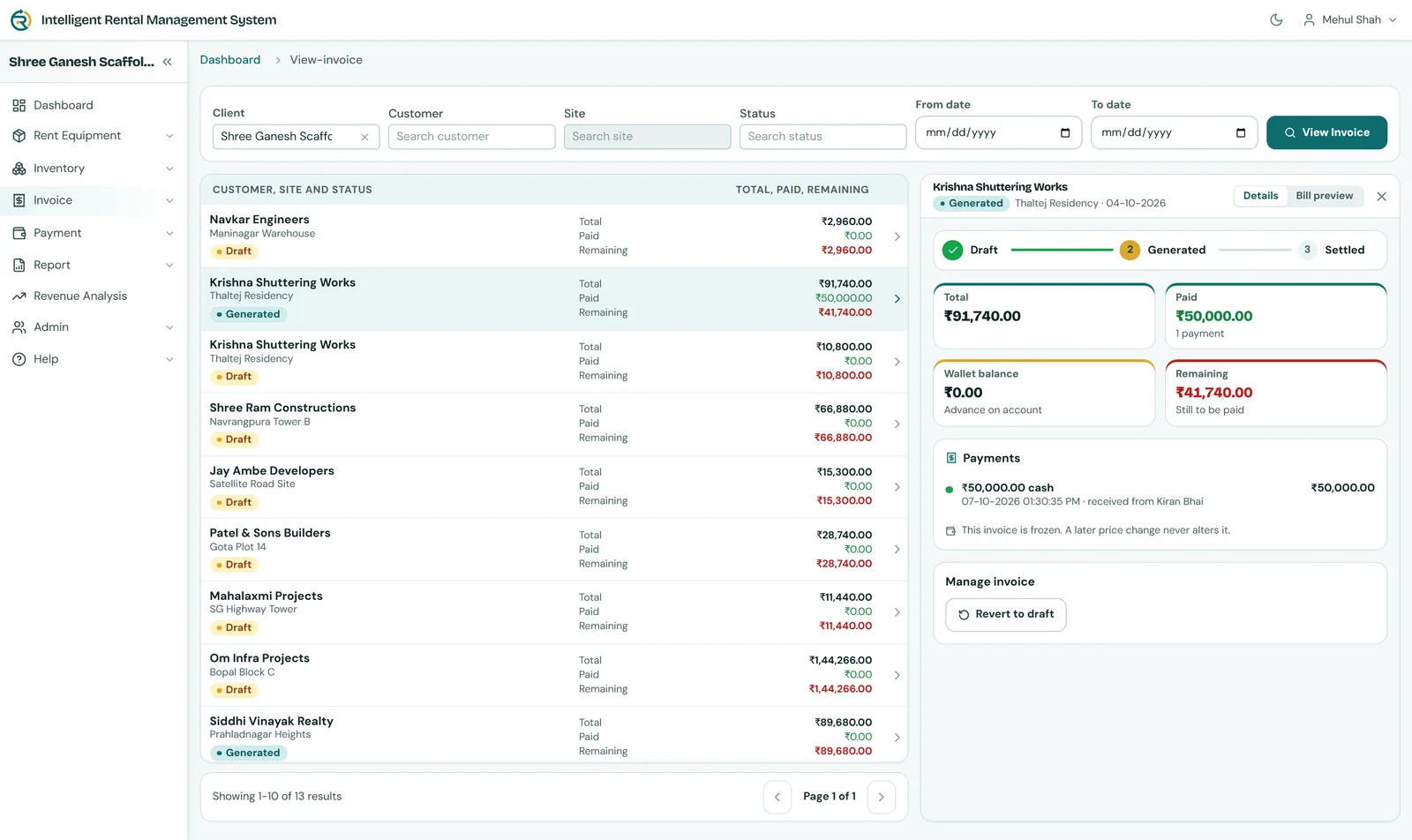1412x840 pixels.
Task: Click the Draft completed step checkmark
Action: click(x=952, y=250)
